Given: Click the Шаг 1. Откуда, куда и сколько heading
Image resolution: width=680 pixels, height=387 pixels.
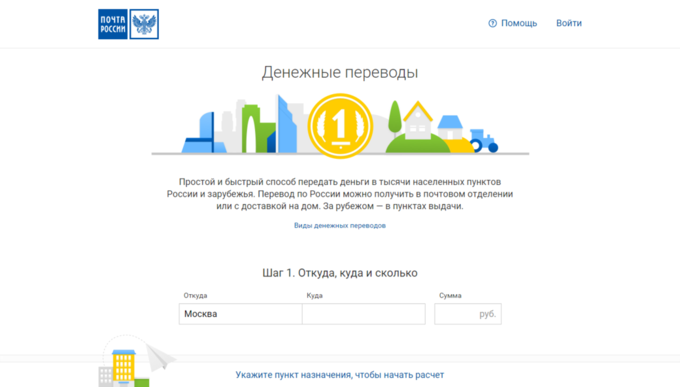Looking at the screenshot, I should pyautogui.click(x=340, y=273).
